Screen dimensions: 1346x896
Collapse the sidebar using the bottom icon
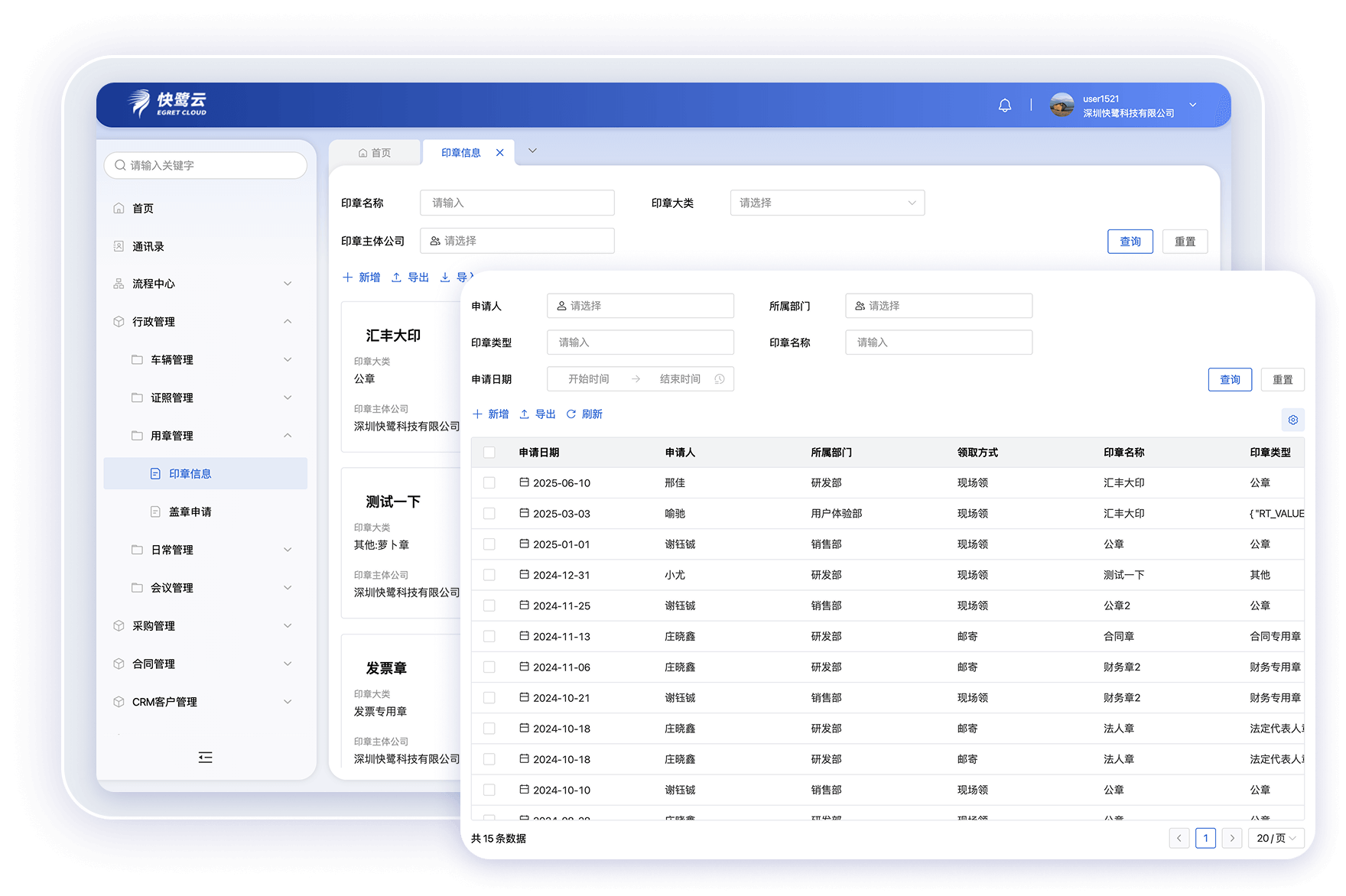tap(205, 758)
